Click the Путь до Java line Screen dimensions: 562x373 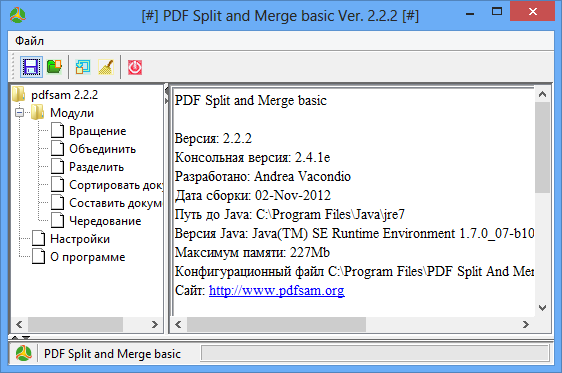click(290, 214)
